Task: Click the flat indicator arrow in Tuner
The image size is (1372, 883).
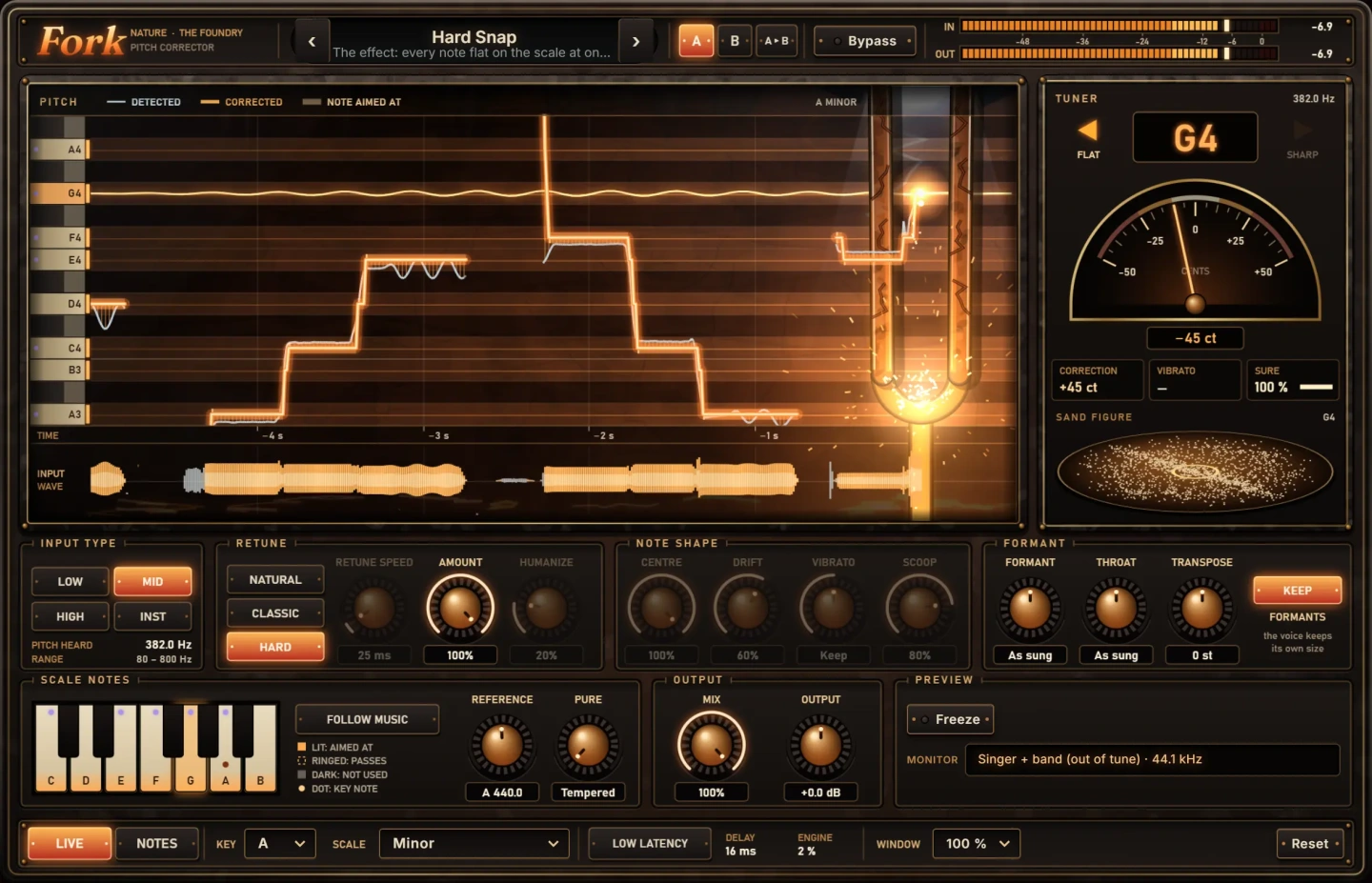Action: click(1087, 130)
